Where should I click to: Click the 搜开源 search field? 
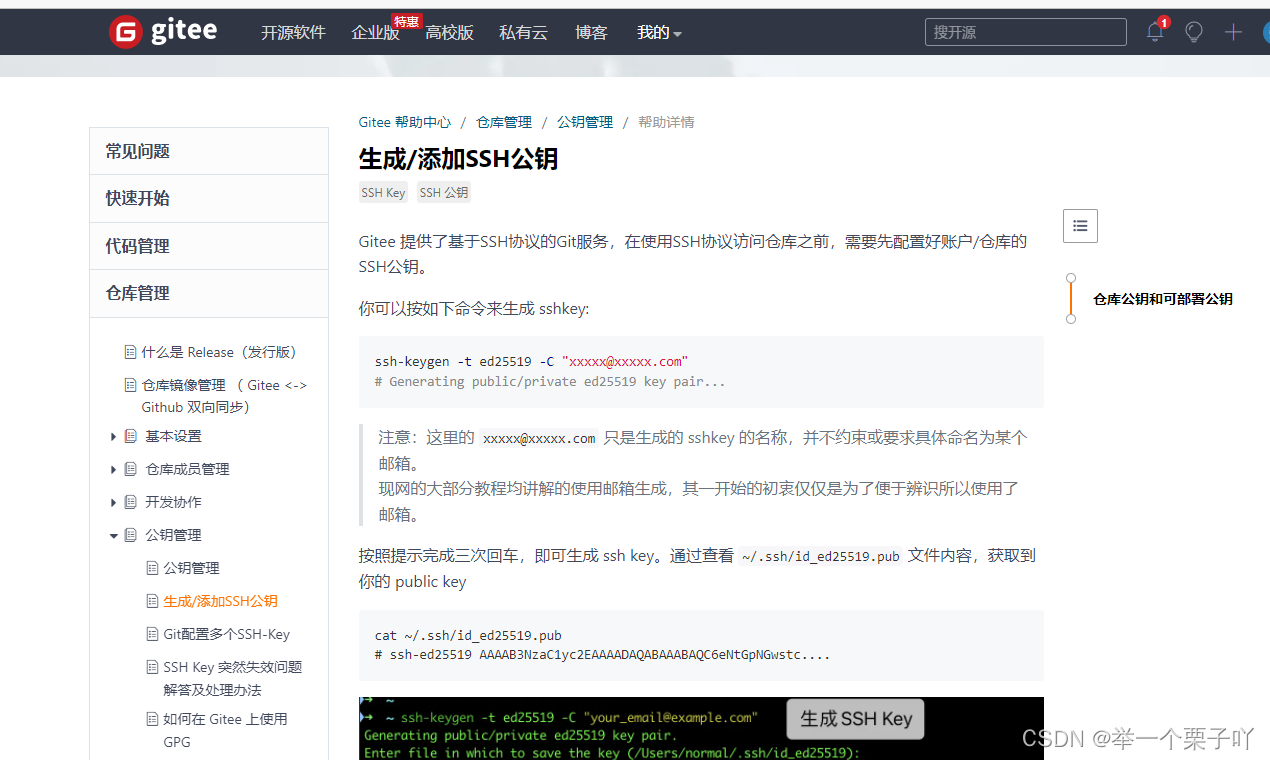click(1025, 32)
